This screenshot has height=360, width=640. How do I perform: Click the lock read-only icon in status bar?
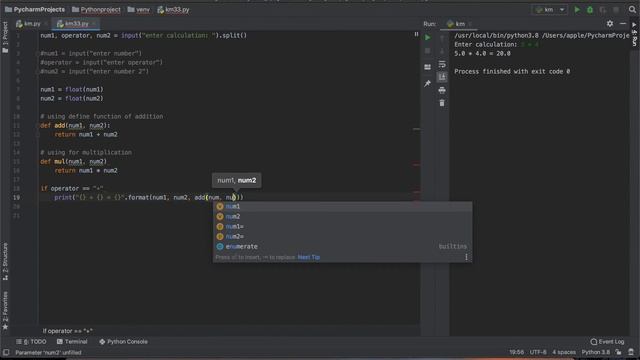[619, 352]
